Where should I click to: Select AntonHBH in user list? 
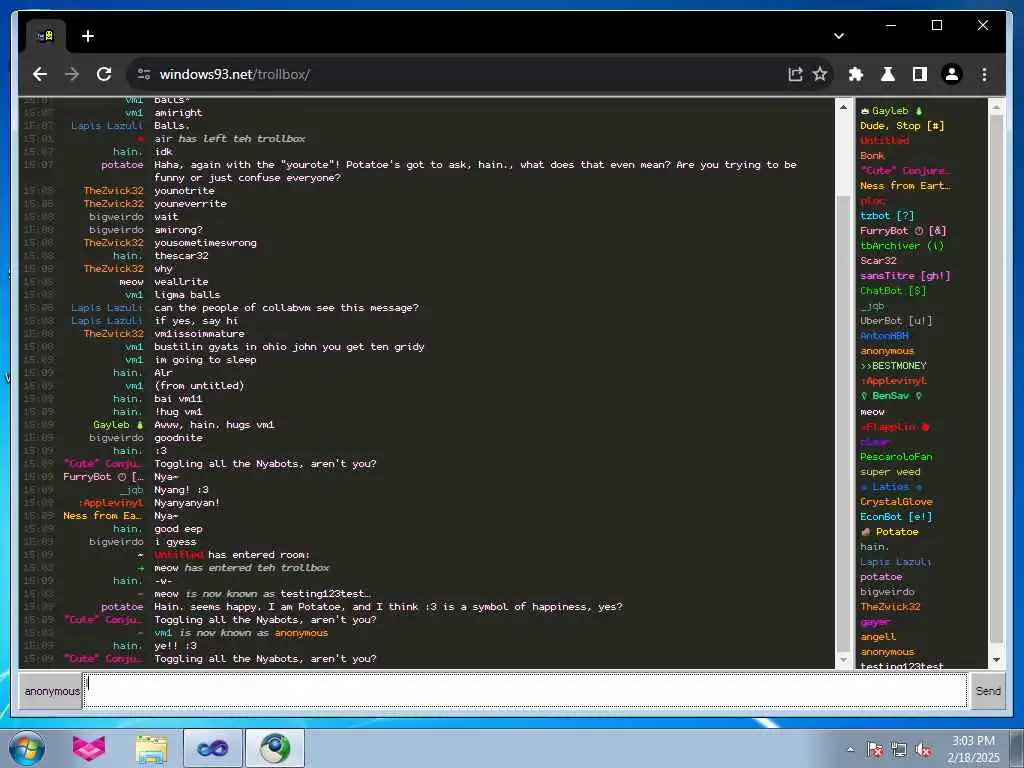[x=884, y=336]
